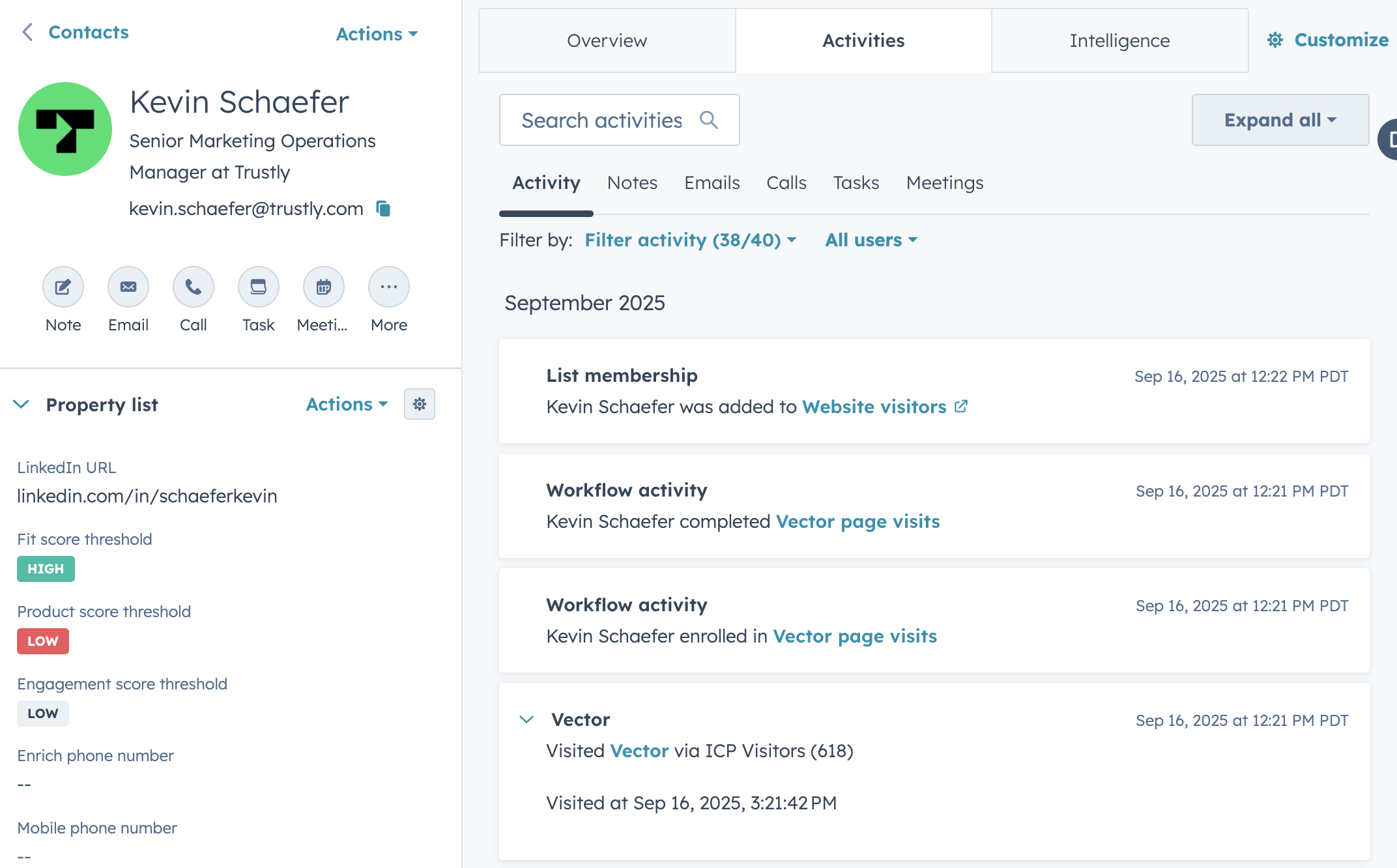Screen dimensions: 1397x868
Task: Open the All users dropdown
Action: point(871,240)
